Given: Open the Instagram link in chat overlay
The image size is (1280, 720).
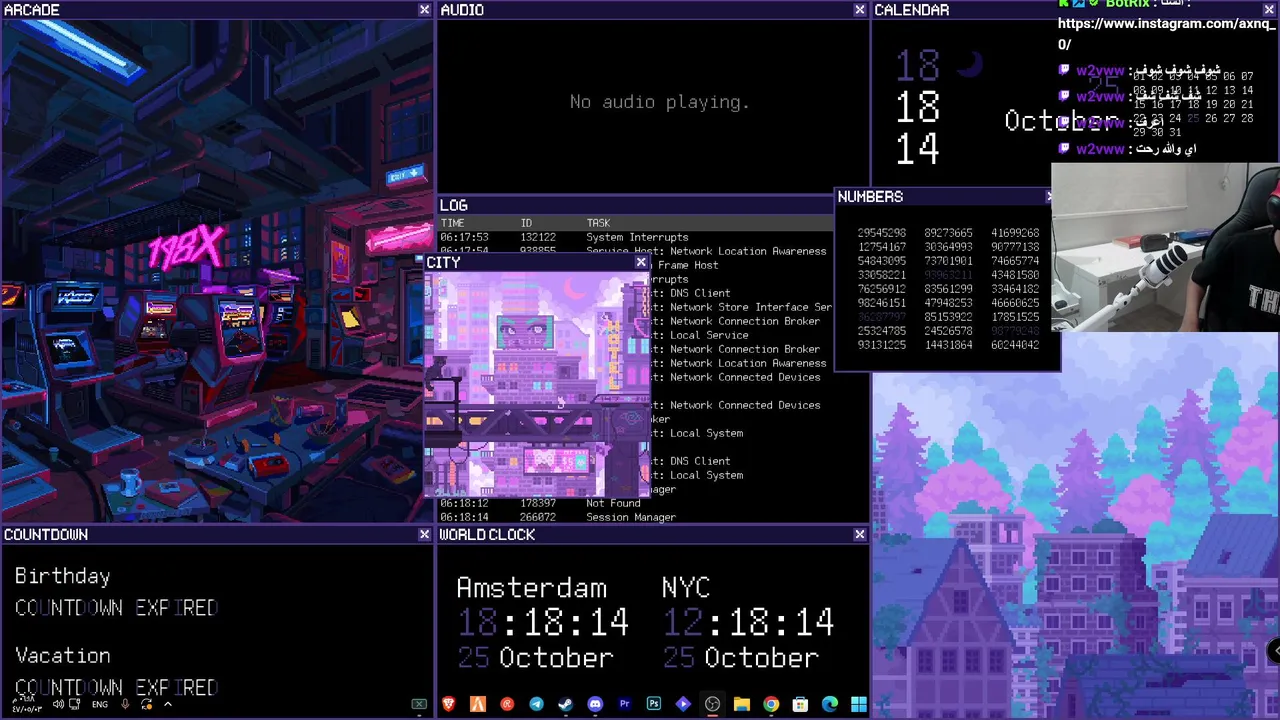Looking at the screenshot, I should pos(1166,33).
